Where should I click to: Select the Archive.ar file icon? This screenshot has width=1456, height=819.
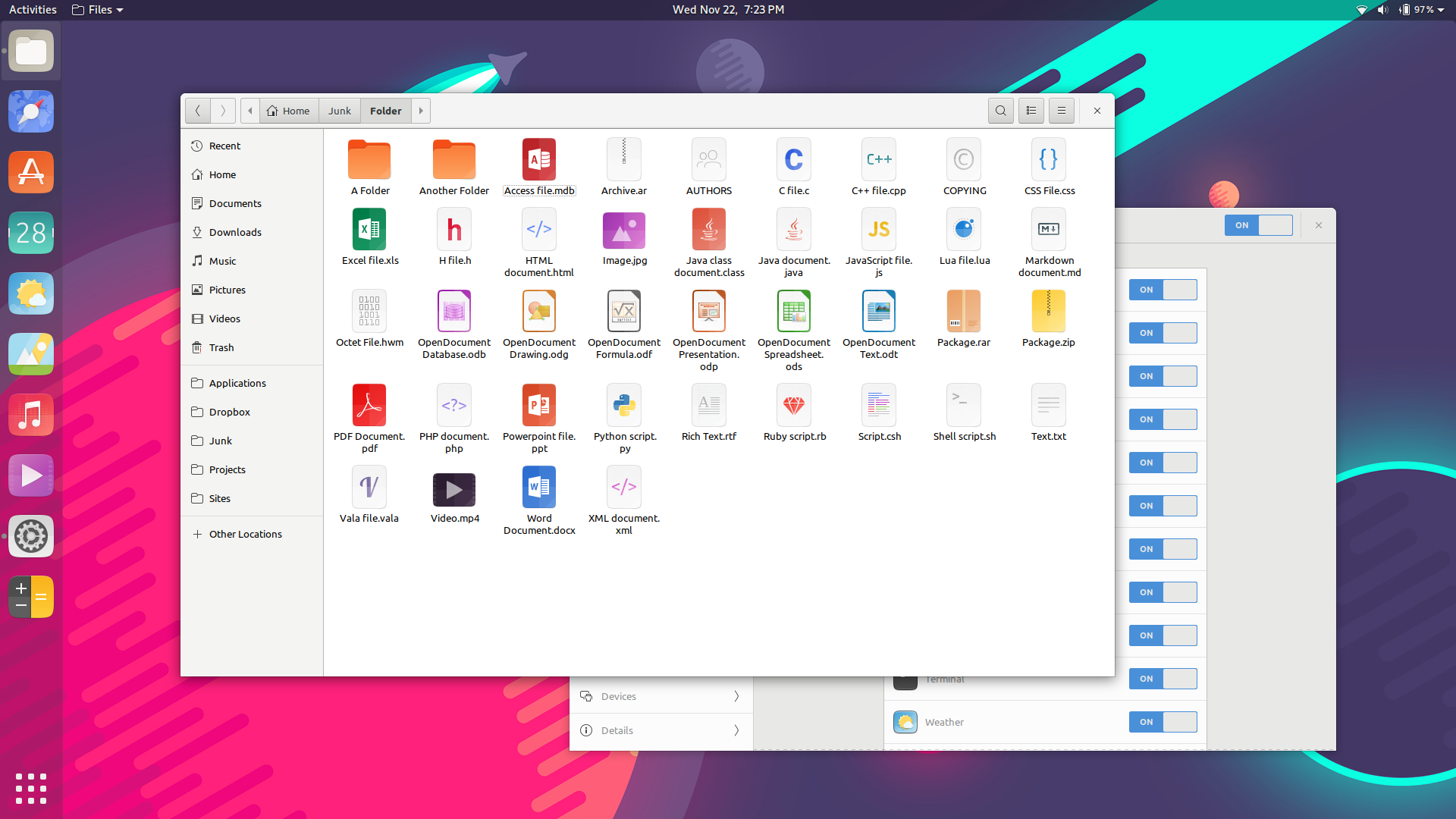(624, 159)
